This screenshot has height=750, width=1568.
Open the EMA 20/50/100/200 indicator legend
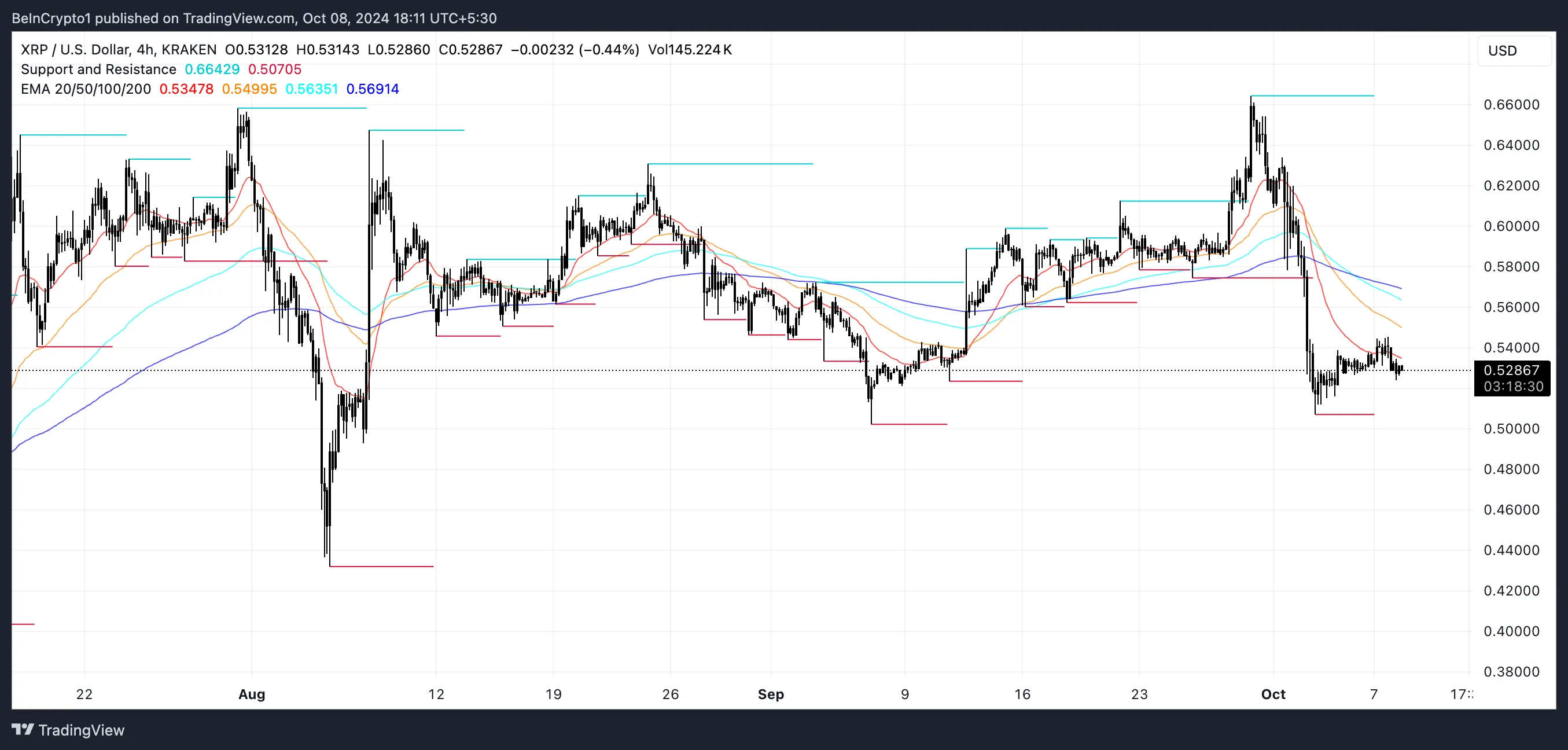pos(86,89)
